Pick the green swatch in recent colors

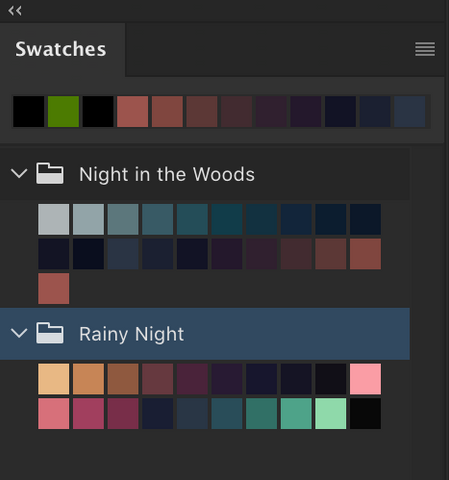pos(63,112)
